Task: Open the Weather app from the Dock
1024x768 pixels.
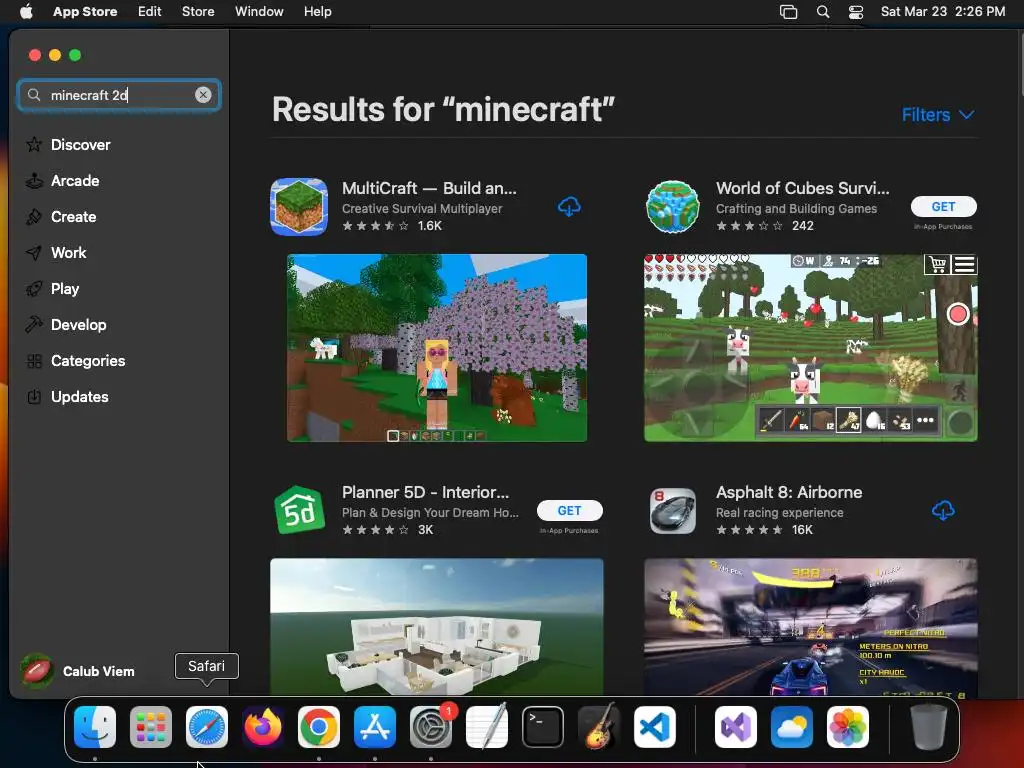Action: click(x=792, y=727)
